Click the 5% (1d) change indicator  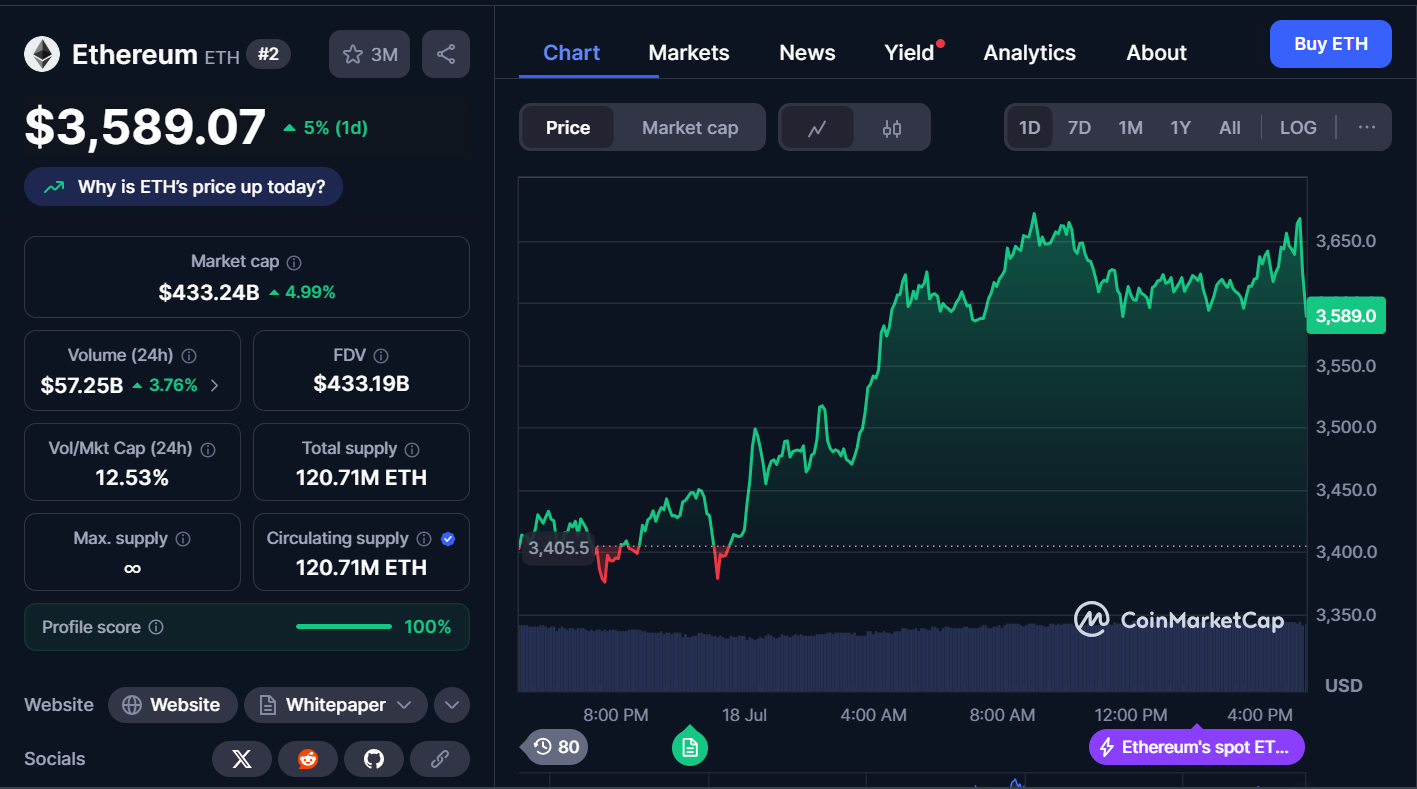pyautogui.click(x=325, y=128)
